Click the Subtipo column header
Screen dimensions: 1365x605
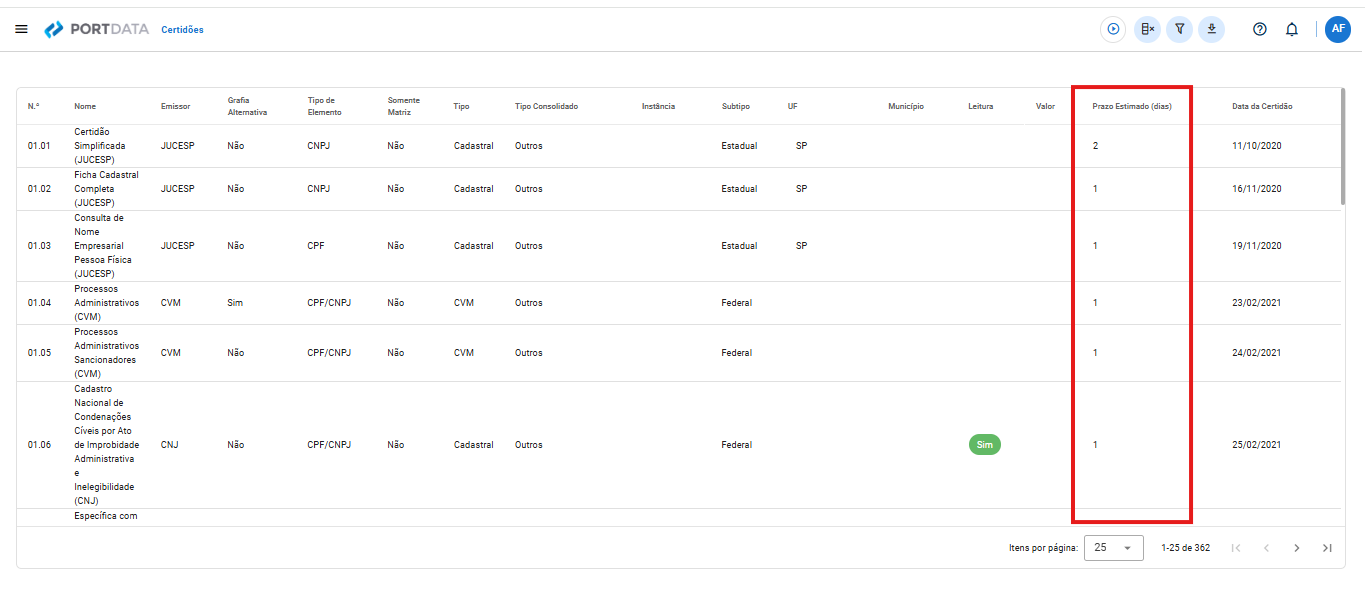pos(735,106)
